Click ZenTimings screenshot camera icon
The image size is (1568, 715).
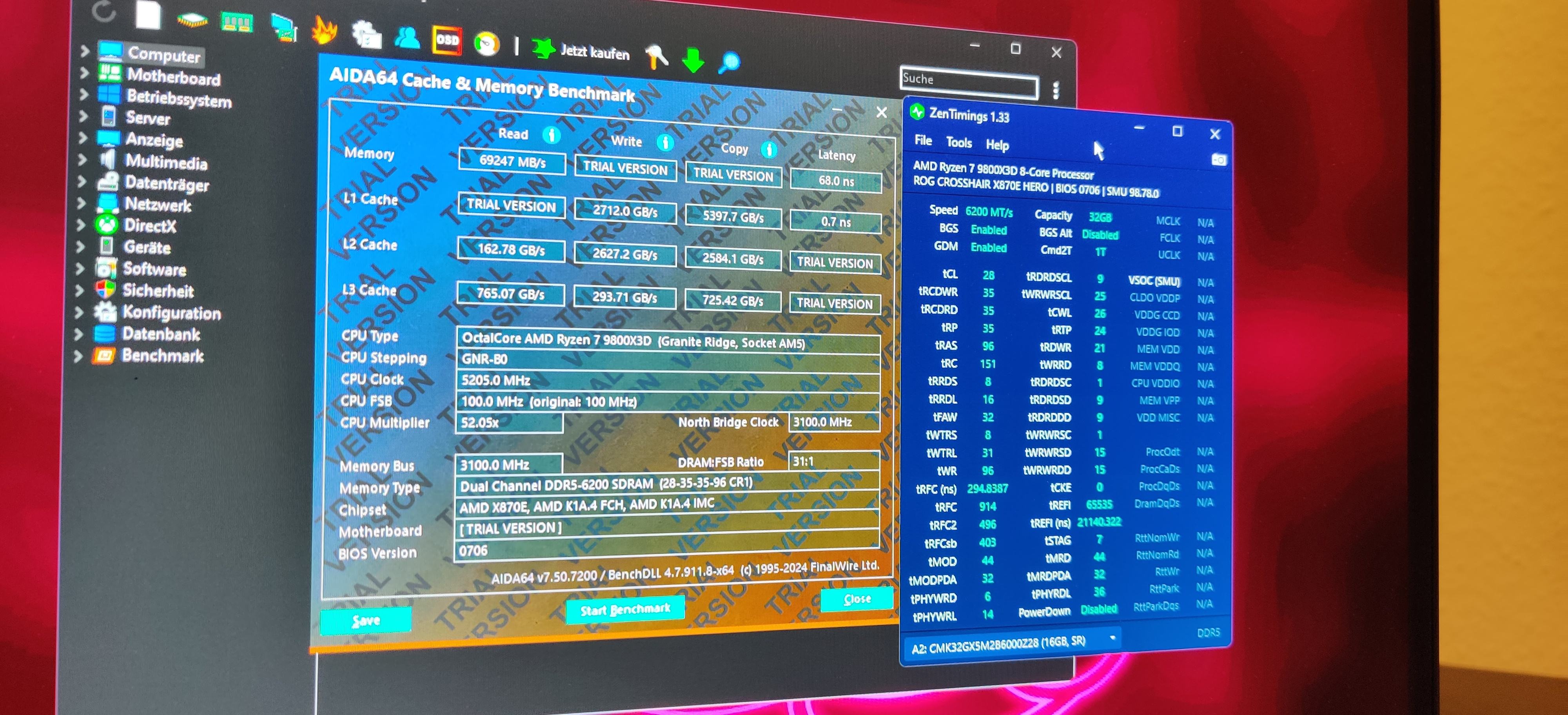[x=1219, y=160]
